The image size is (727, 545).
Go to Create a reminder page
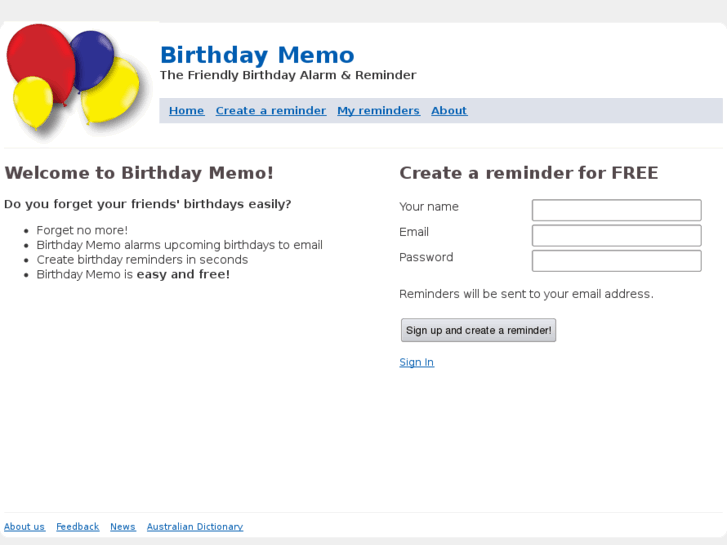click(270, 111)
